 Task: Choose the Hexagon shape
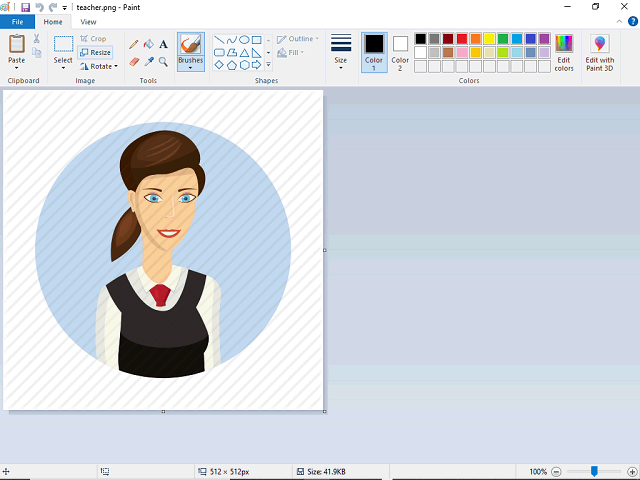[x=244, y=65]
